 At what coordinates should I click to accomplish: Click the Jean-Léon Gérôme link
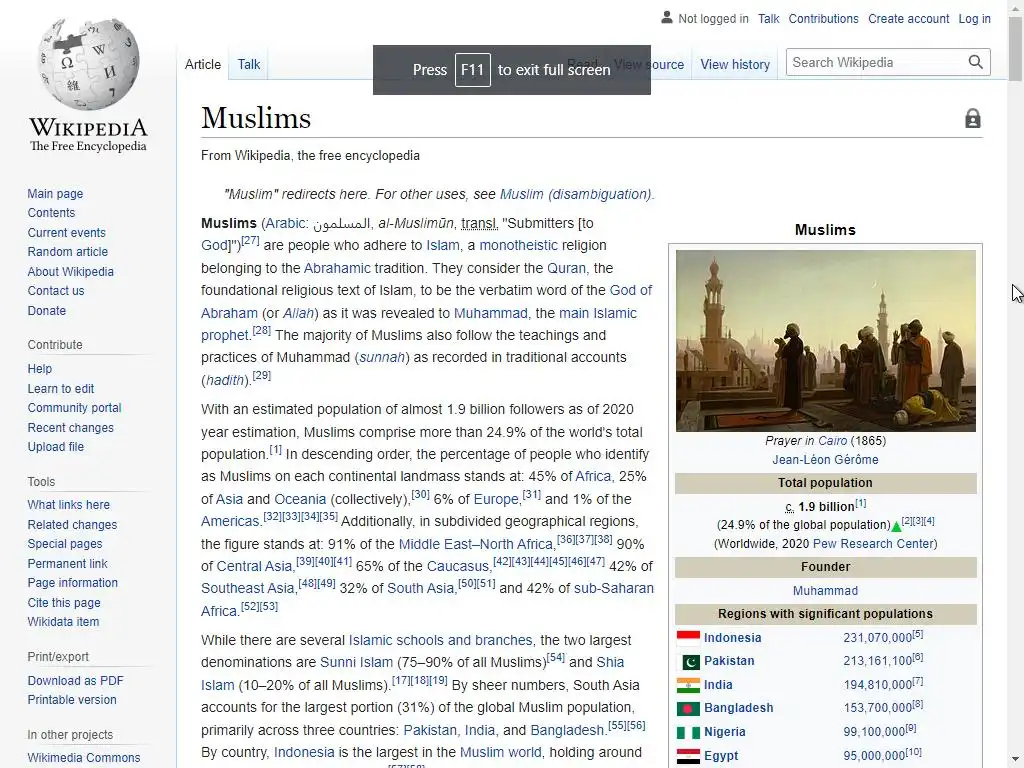(825, 460)
